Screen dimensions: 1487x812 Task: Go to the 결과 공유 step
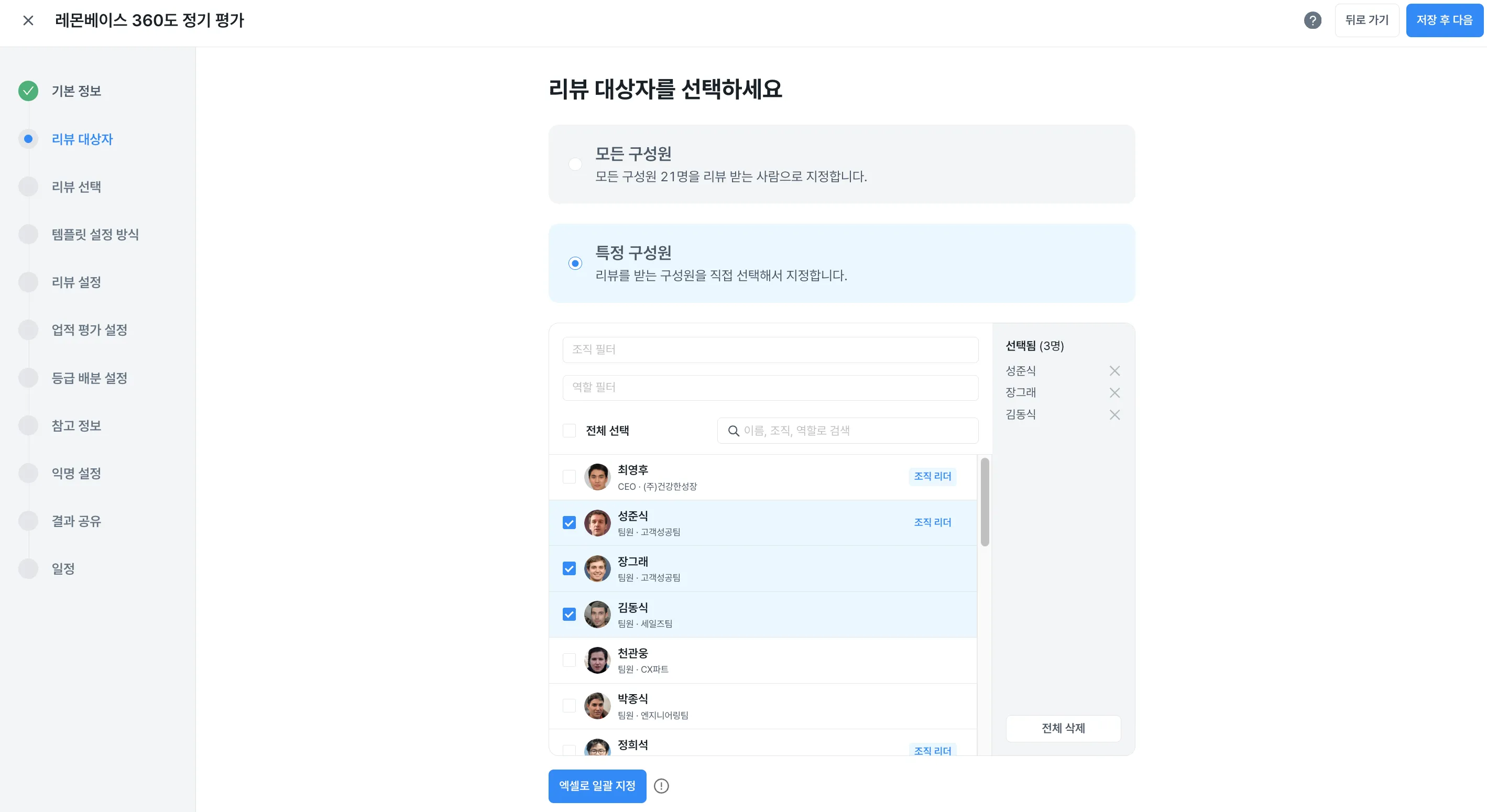(76, 521)
